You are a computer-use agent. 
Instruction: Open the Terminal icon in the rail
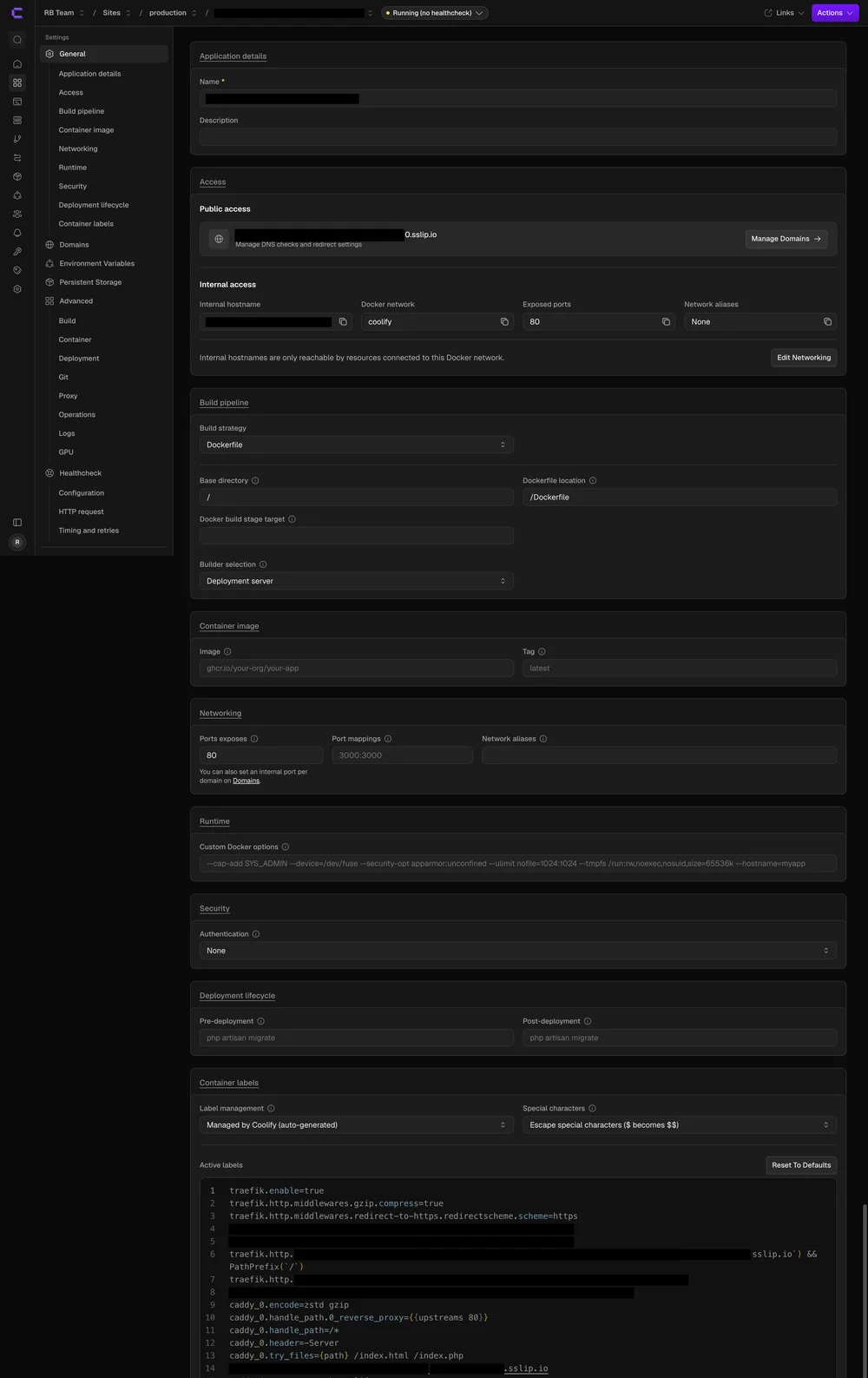[x=17, y=102]
